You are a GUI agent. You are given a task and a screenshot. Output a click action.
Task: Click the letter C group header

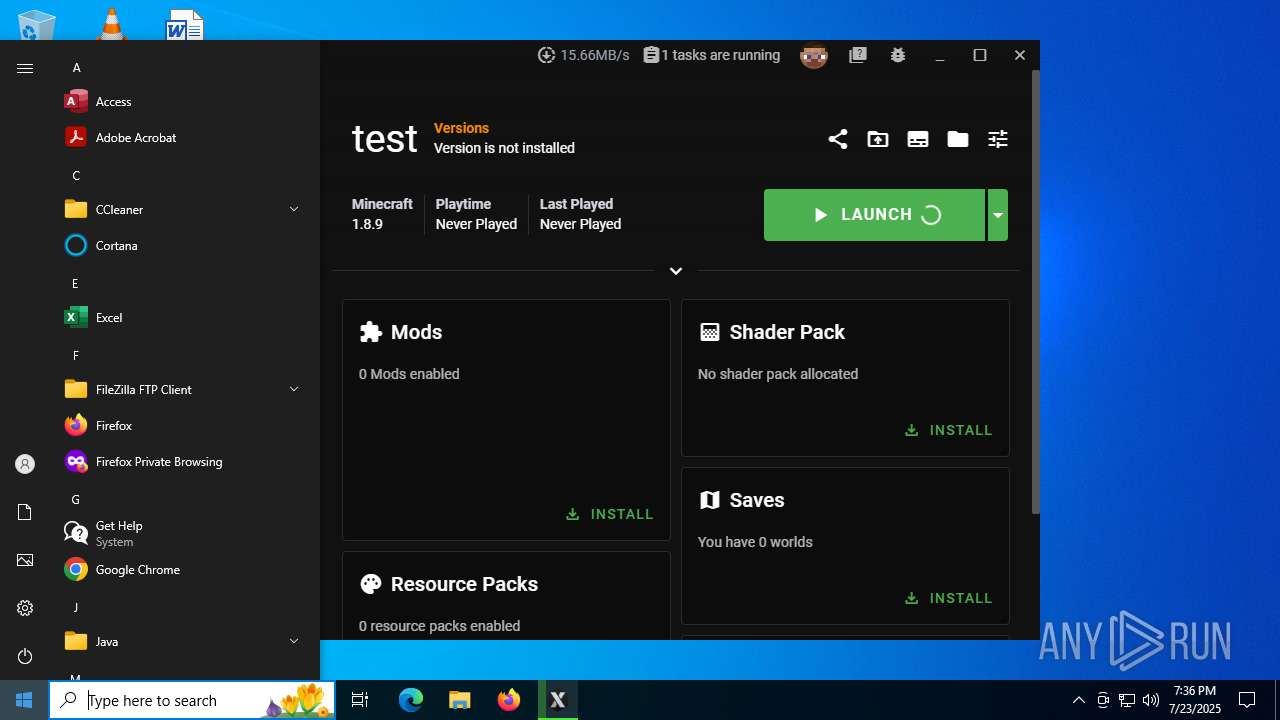pos(76,176)
